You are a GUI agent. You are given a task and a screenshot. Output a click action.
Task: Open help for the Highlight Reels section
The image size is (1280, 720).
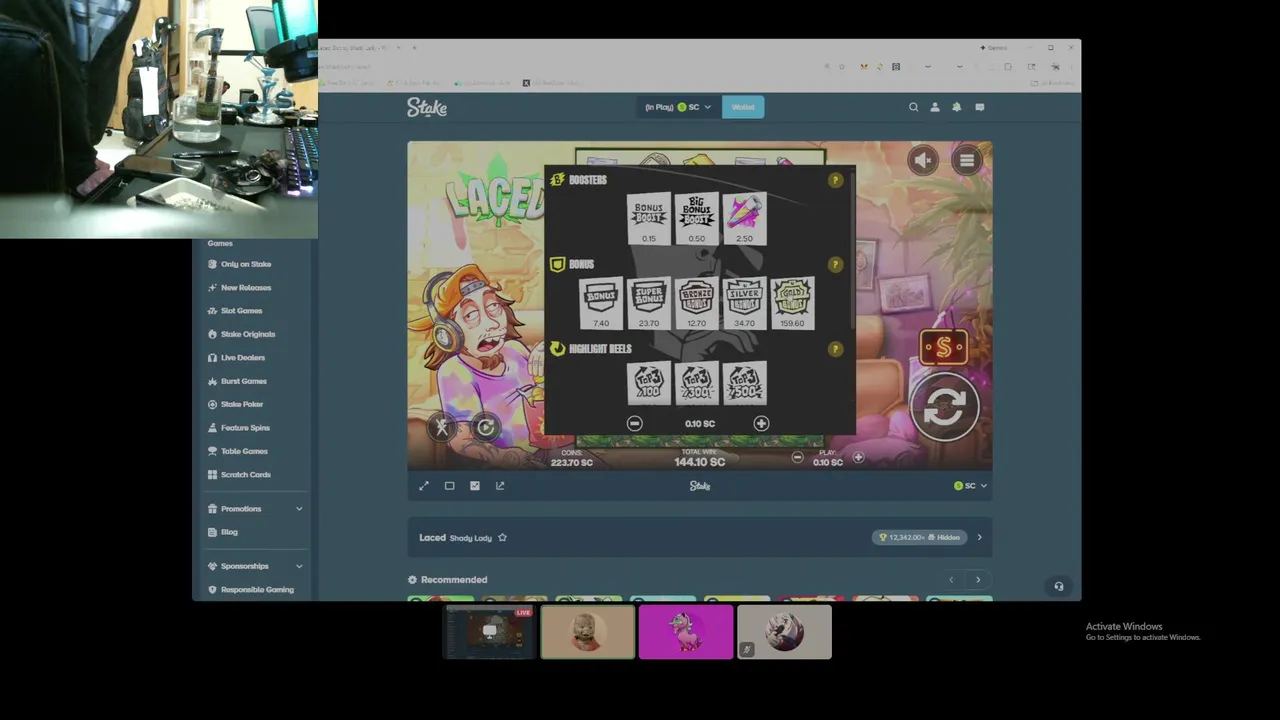tap(835, 349)
